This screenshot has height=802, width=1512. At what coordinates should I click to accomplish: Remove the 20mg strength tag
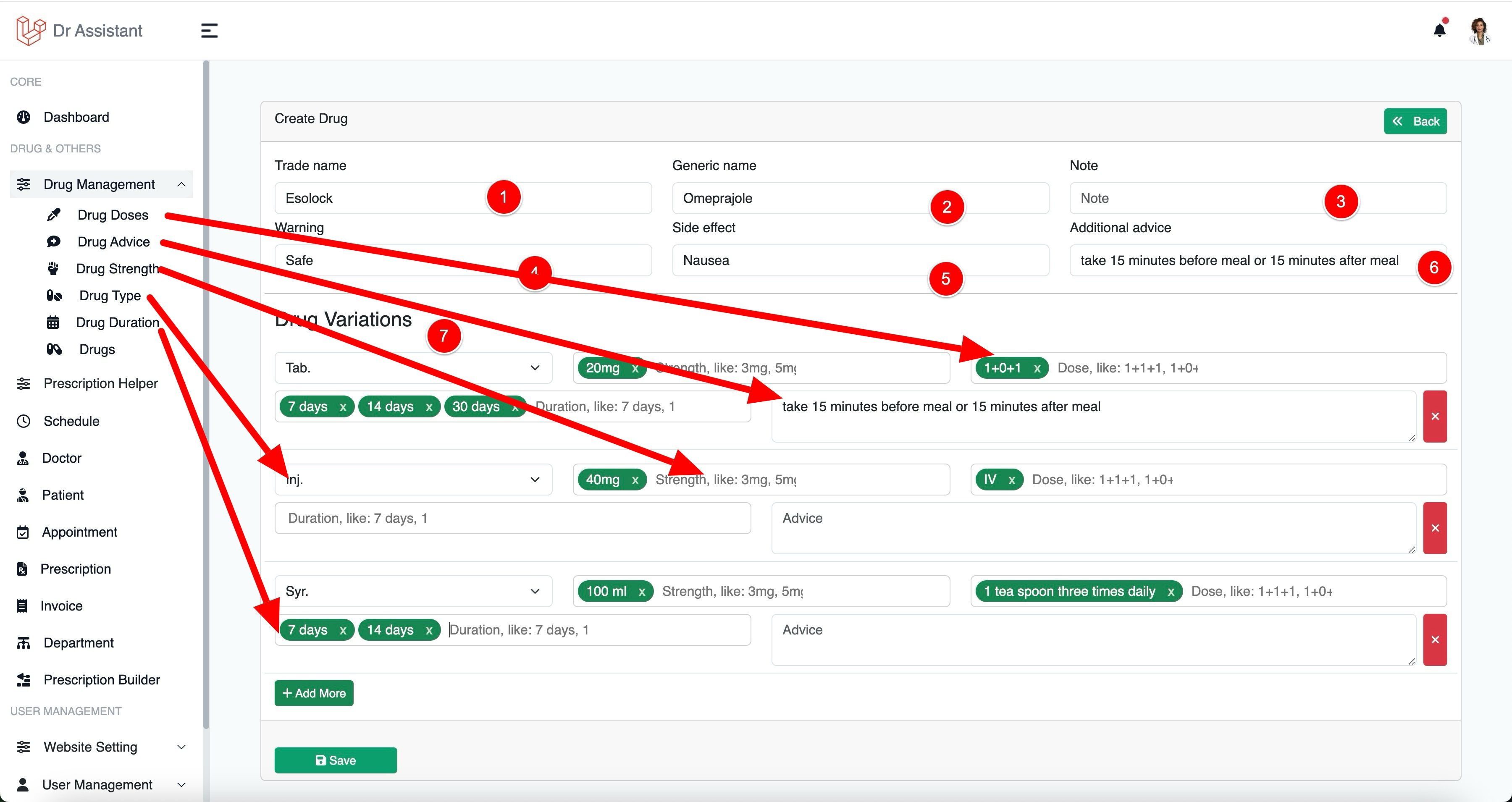click(635, 368)
